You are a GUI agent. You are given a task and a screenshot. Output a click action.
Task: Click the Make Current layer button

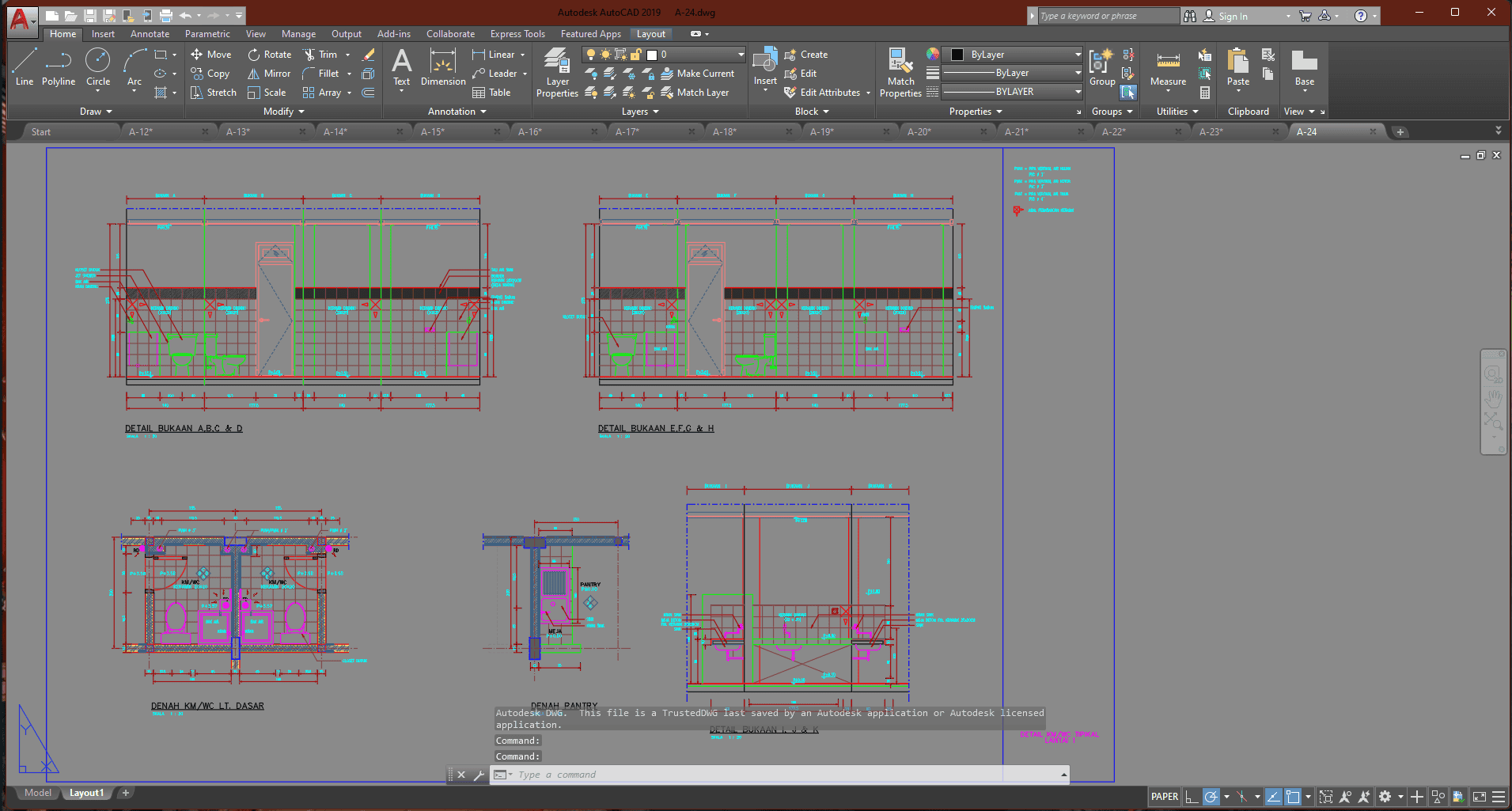697,74
